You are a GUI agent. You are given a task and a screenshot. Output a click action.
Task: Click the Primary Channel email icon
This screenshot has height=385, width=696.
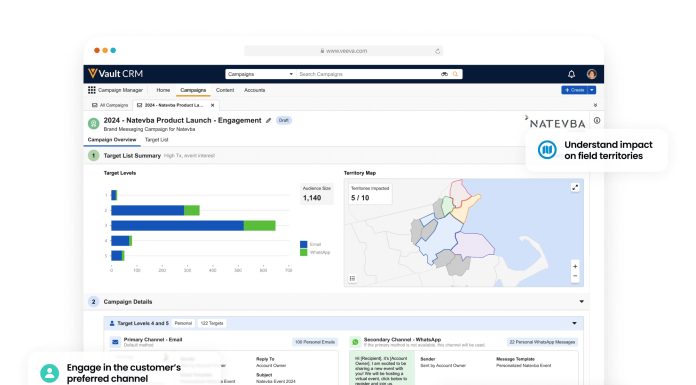coord(115,342)
